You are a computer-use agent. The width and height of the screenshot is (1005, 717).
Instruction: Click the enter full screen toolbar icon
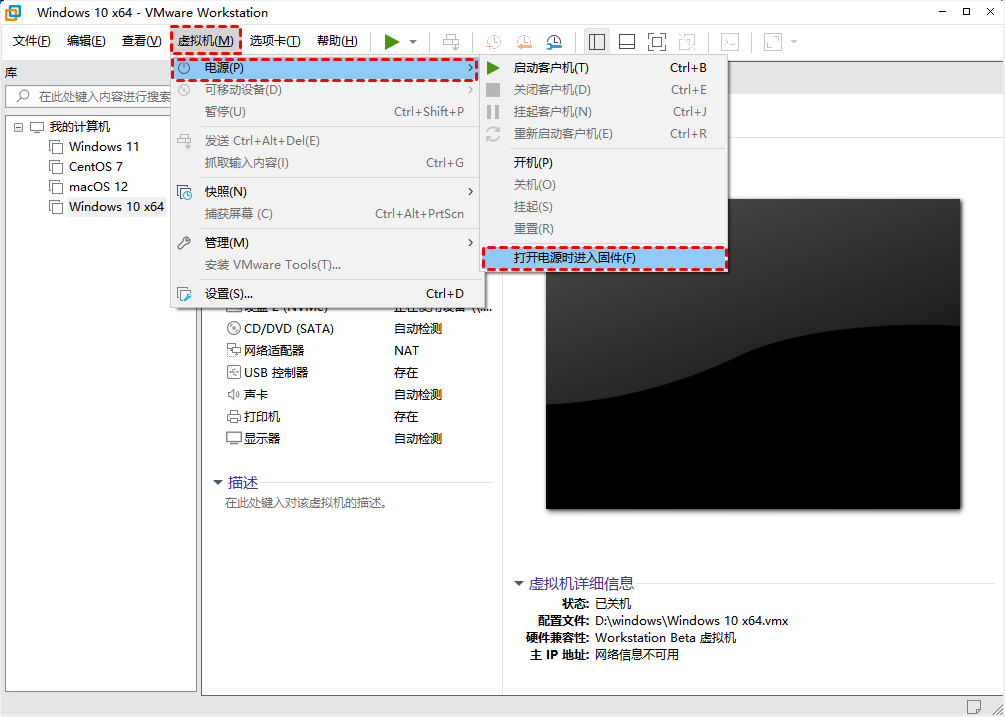click(657, 42)
